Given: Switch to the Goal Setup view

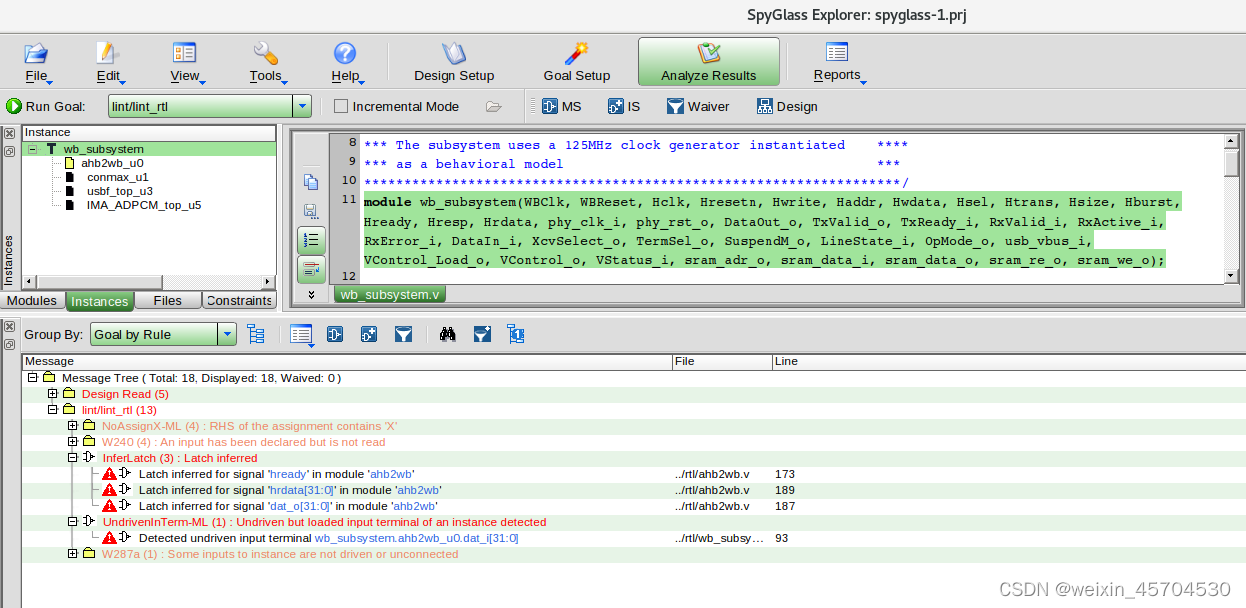Looking at the screenshot, I should (576, 61).
